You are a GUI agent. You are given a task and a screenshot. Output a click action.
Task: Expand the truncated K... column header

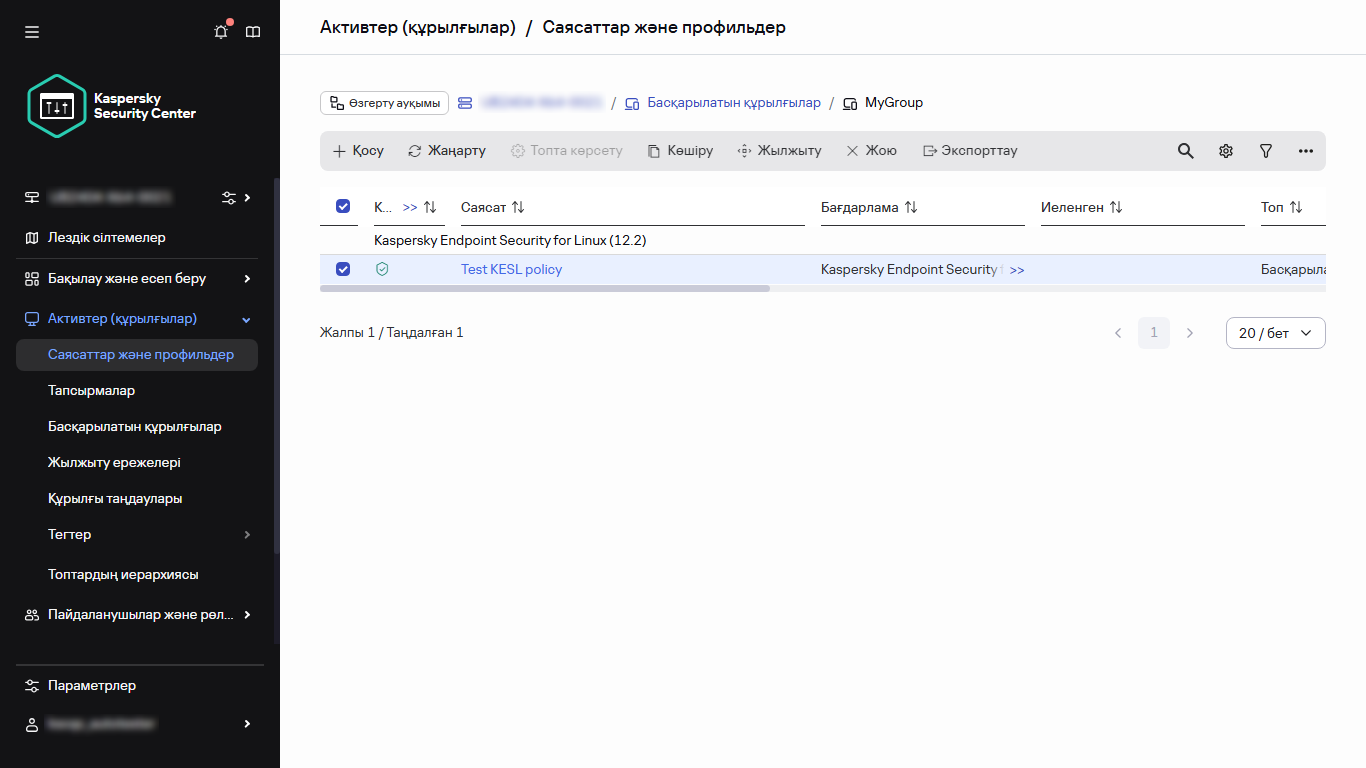click(x=410, y=207)
